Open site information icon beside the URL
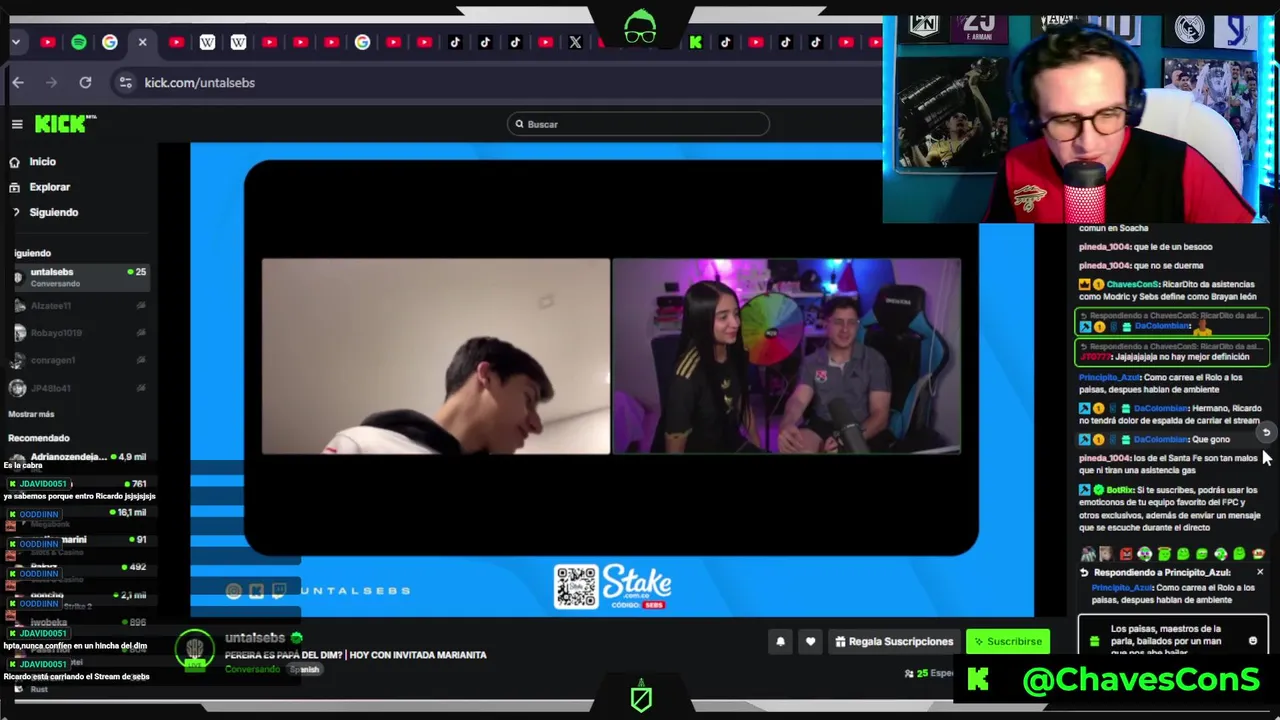Viewport: 1280px width, 720px height. pyautogui.click(x=125, y=83)
